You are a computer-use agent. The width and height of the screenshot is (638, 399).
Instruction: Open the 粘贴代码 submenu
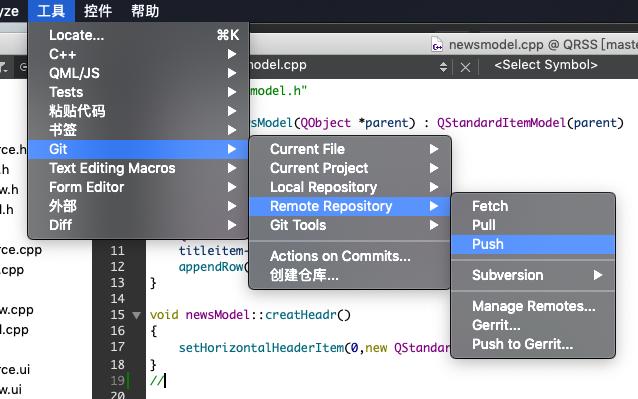coord(138,111)
